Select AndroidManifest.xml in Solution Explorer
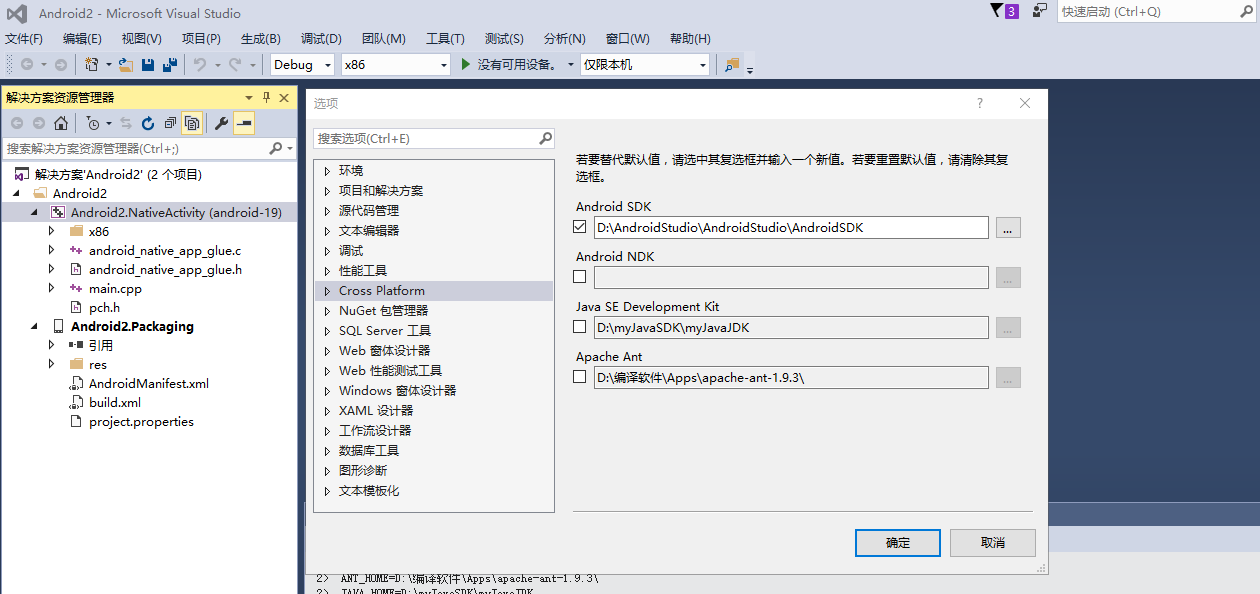Image resolution: width=1260 pixels, height=594 pixels. (149, 384)
